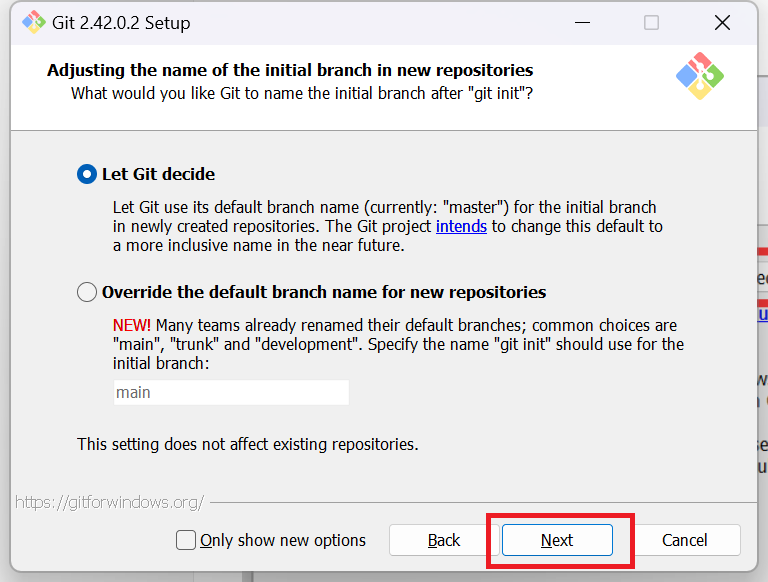Click the "Git 2.42.0.2 Setup" title text
The image size is (768, 582).
point(121,23)
